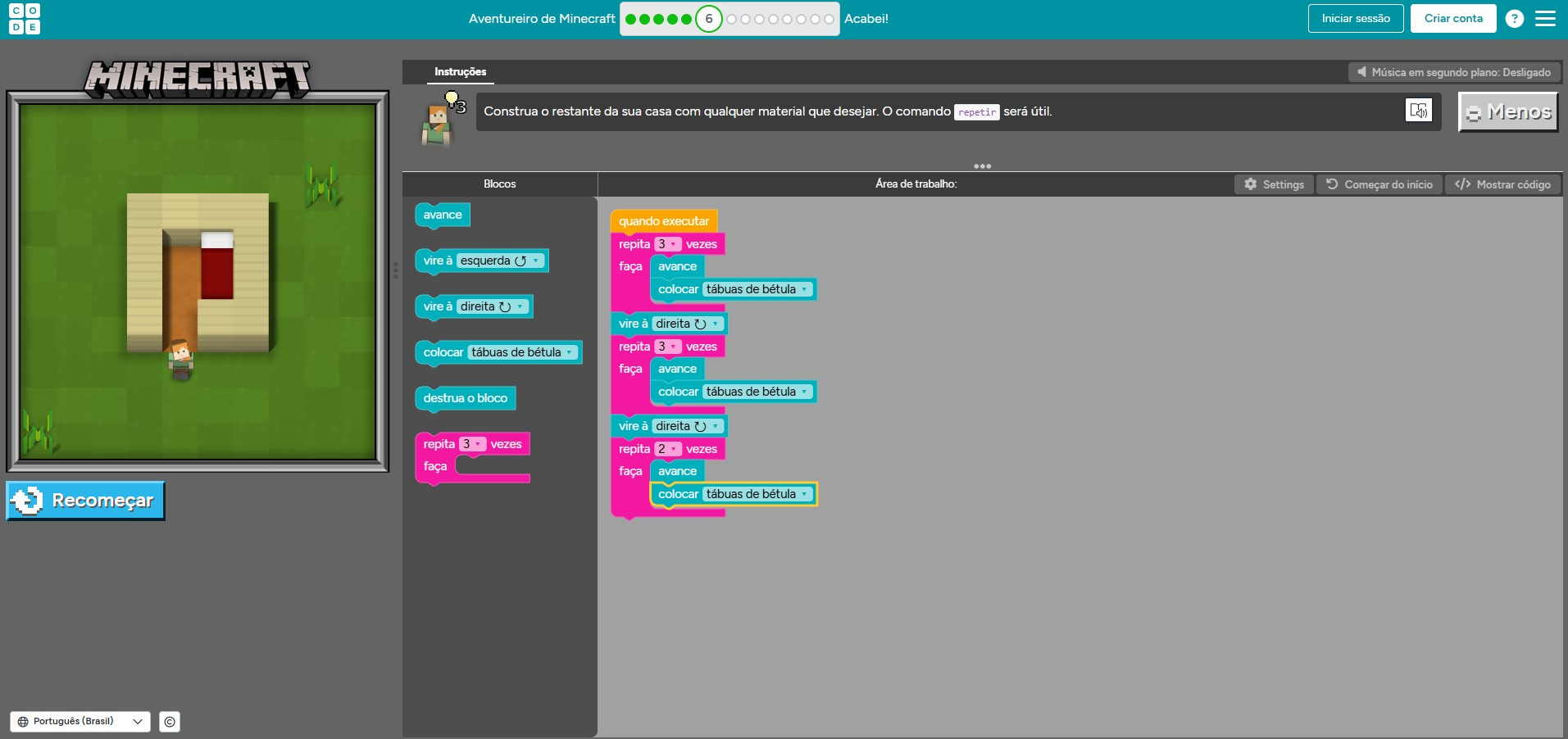Select the 'destrua o bloco' toolbox block
This screenshot has height=739, width=1568.
[x=466, y=398]
